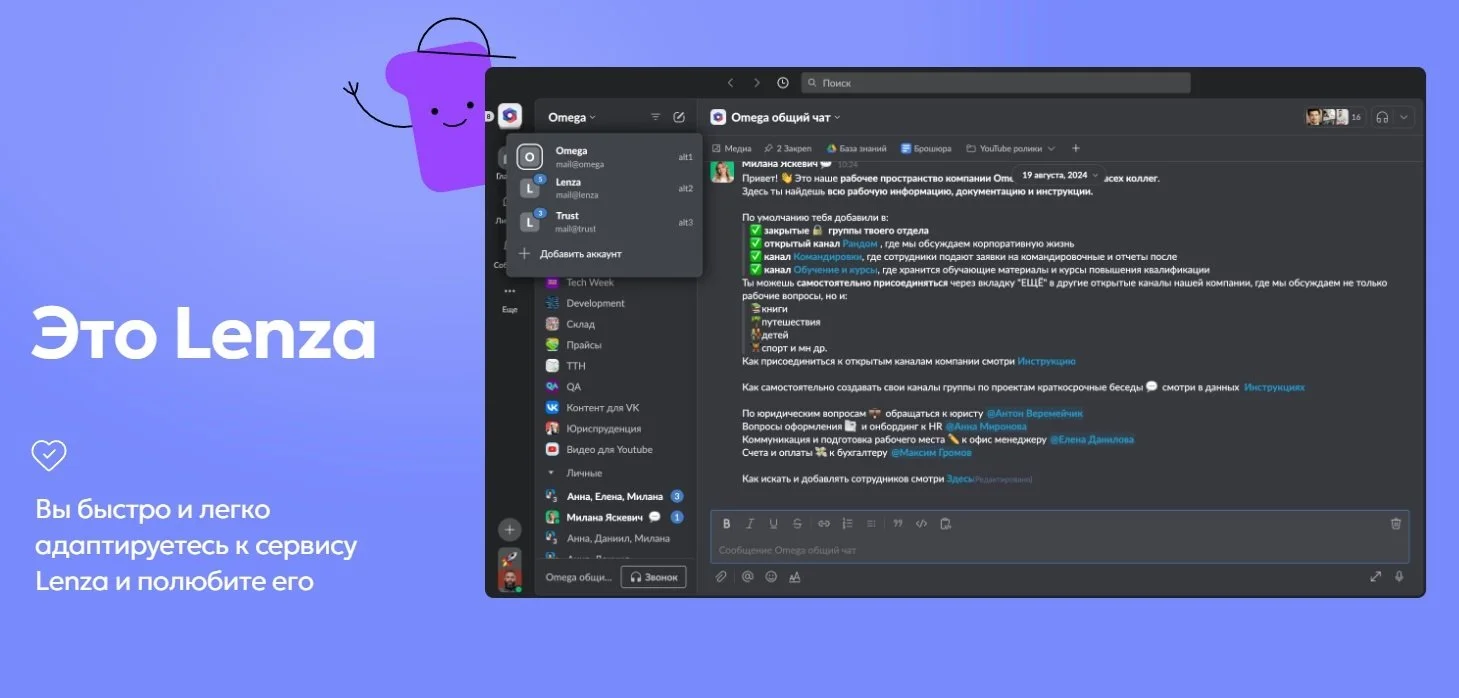Select the Omega account in switcher
The width and height of the screenshot is (1459, 698).
tap(604, 157)
